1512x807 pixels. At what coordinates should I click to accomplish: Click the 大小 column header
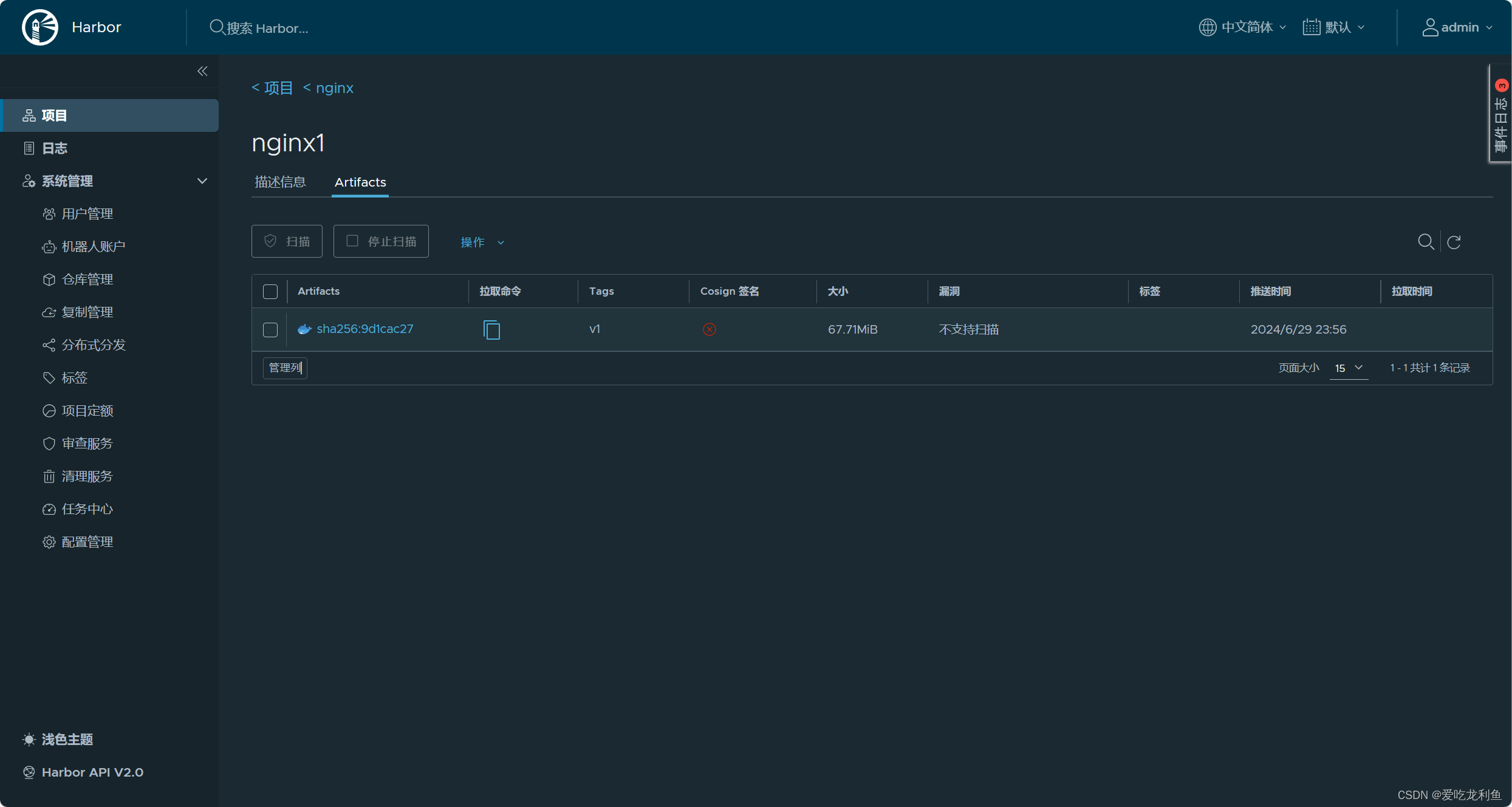pyautogui.click(x=838, y=291)
